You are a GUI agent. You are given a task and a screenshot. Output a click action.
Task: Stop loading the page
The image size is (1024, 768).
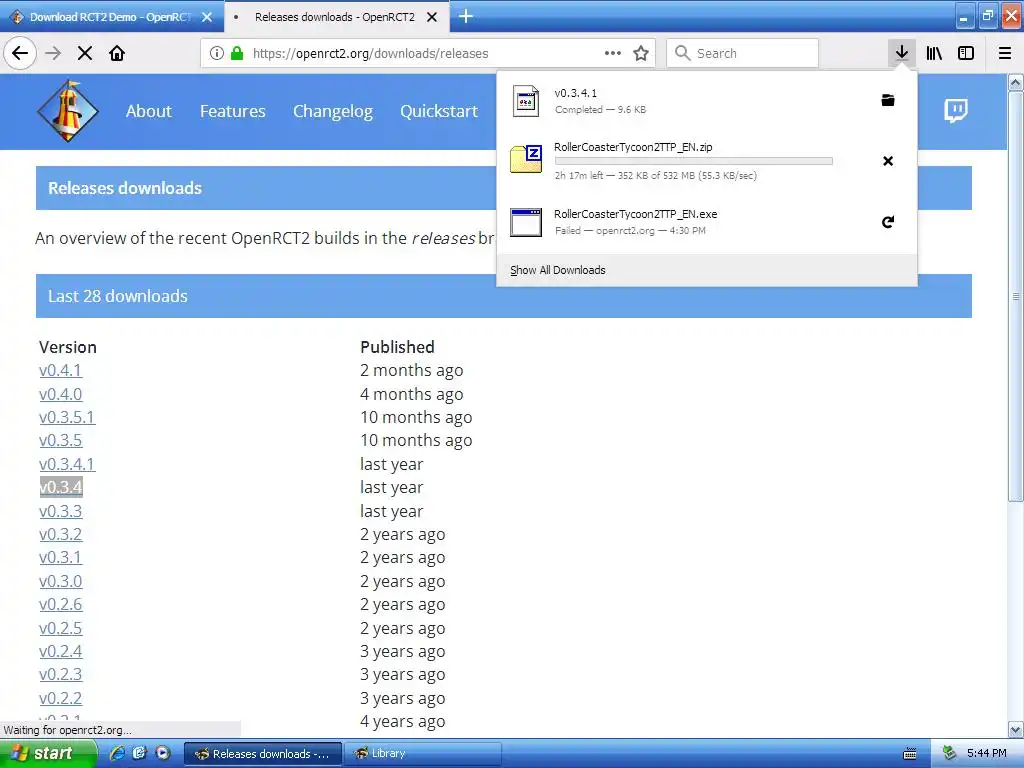(x=85, y=53)
